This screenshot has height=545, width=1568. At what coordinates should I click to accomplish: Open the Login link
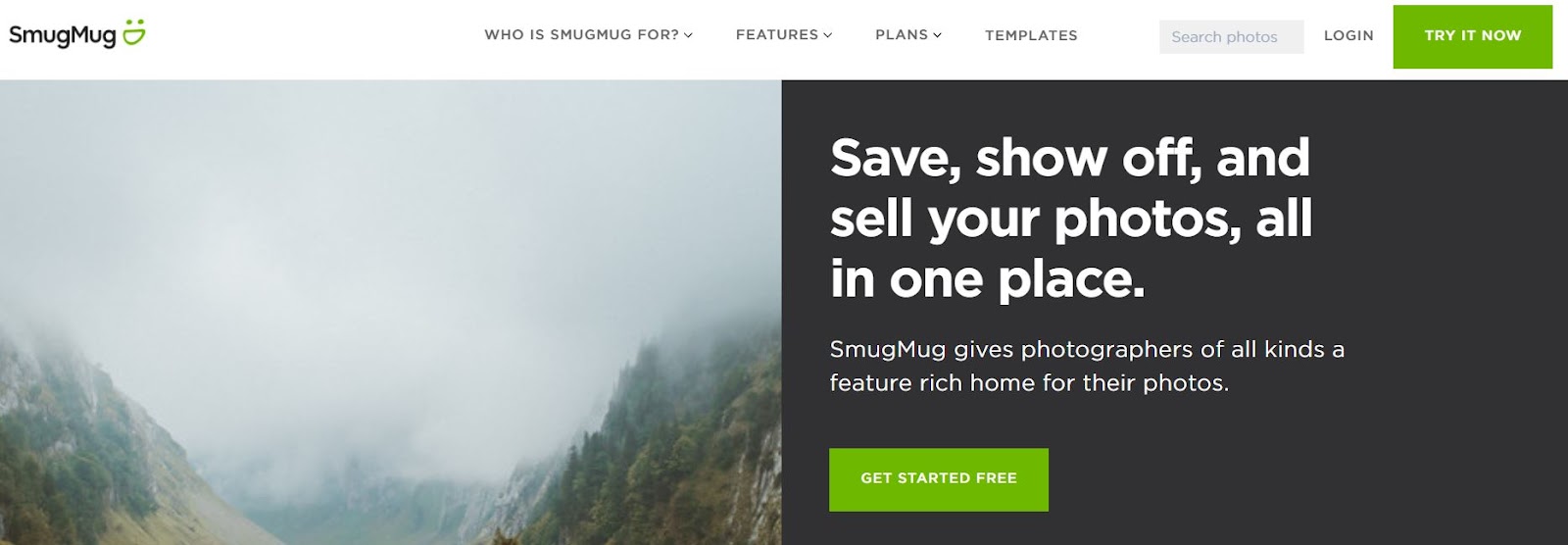[x=1348, y=35]
